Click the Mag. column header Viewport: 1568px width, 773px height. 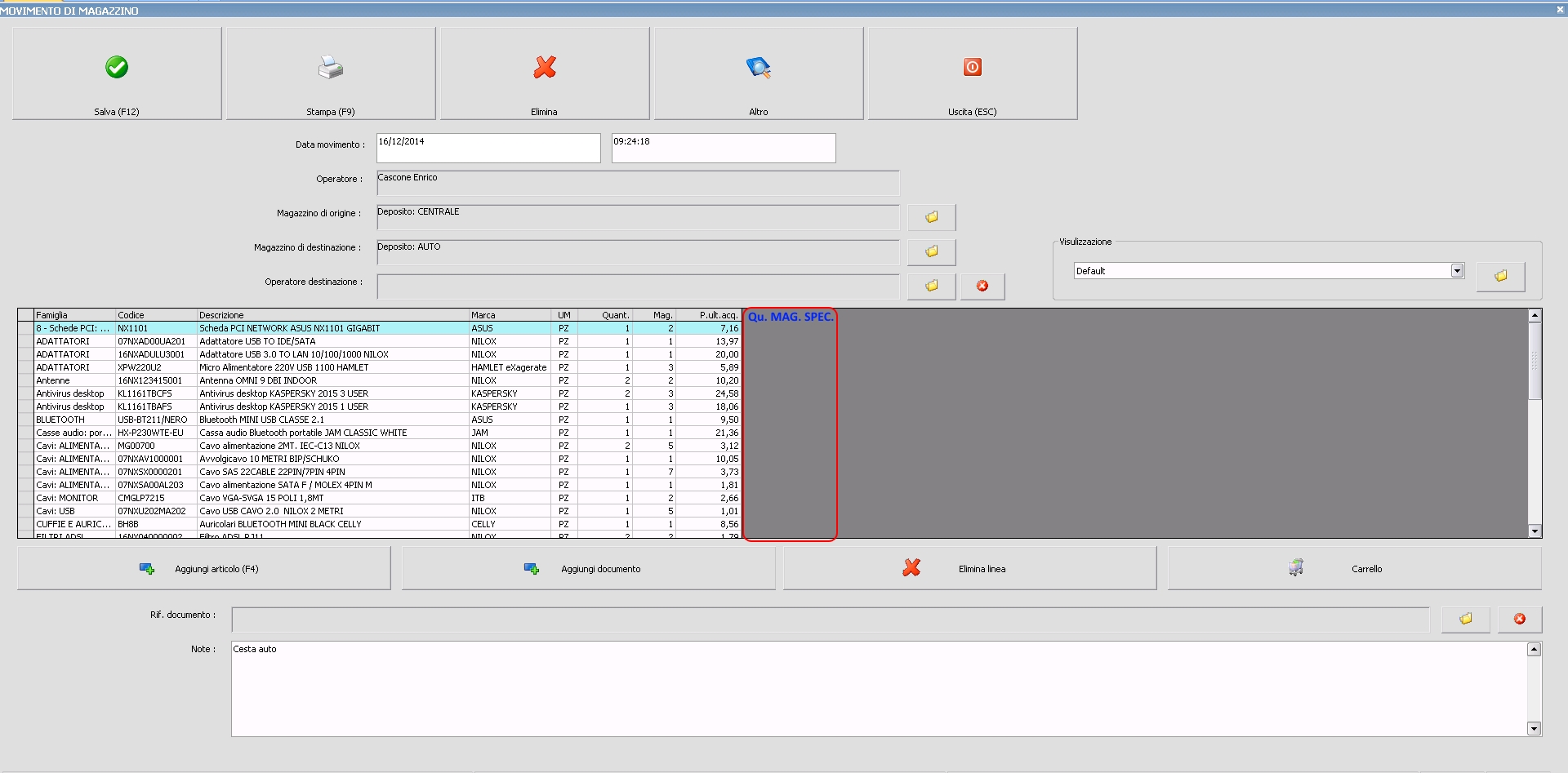coord(654,315)
